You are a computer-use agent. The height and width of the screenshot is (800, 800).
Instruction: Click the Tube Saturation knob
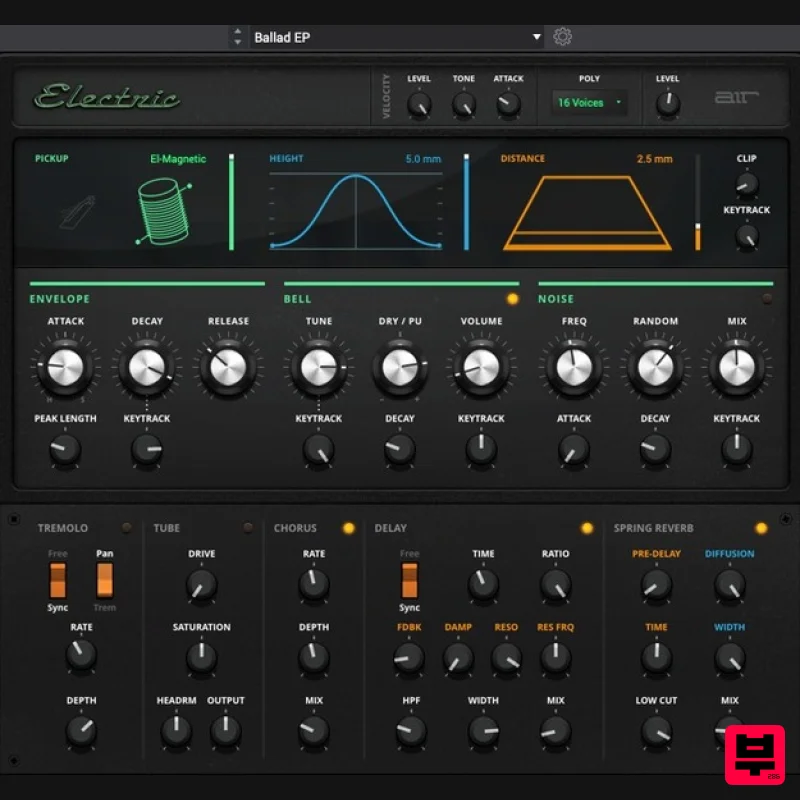point(202,657)
